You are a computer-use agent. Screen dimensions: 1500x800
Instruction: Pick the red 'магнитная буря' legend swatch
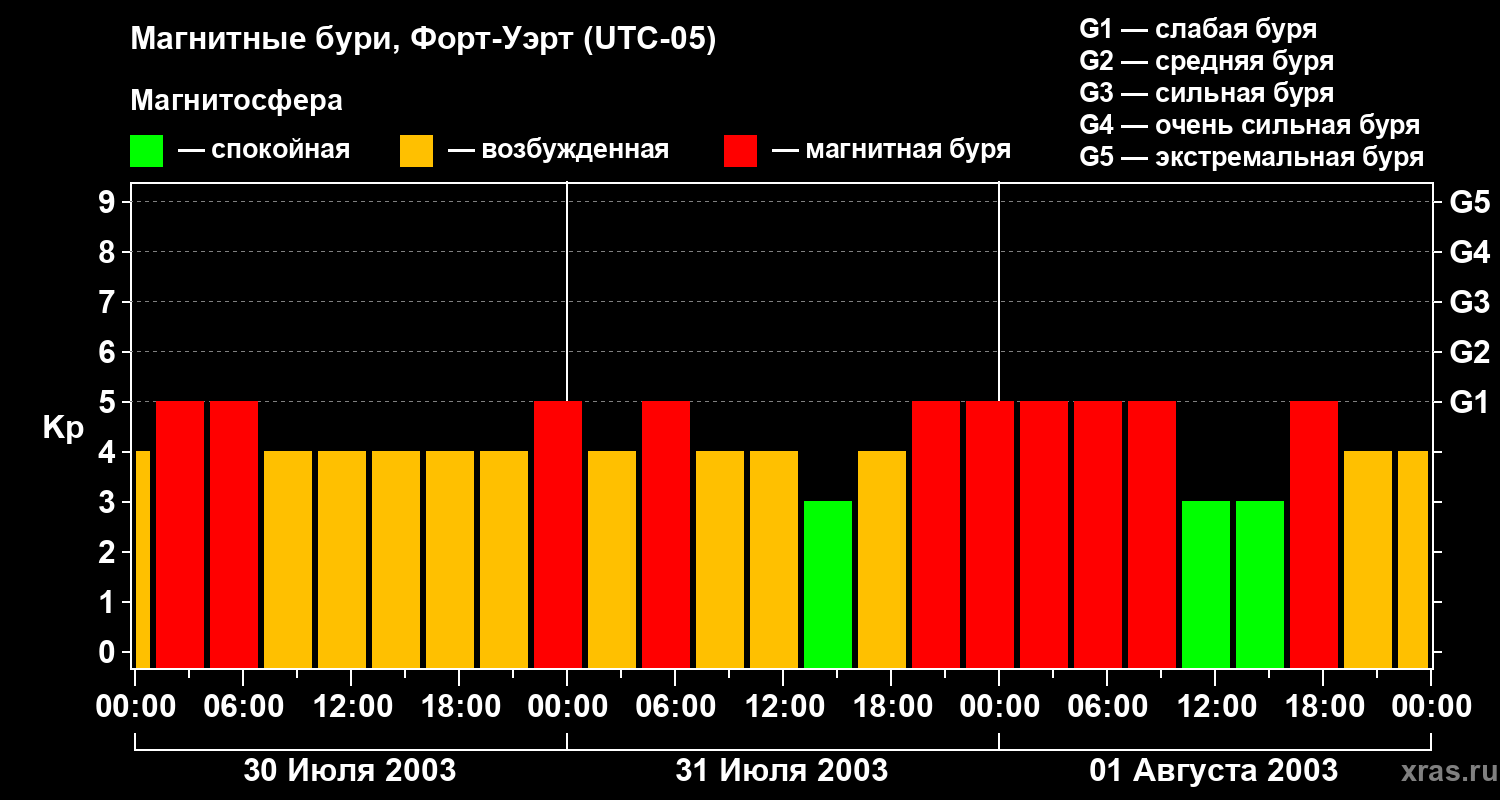[x=740, y=151]
